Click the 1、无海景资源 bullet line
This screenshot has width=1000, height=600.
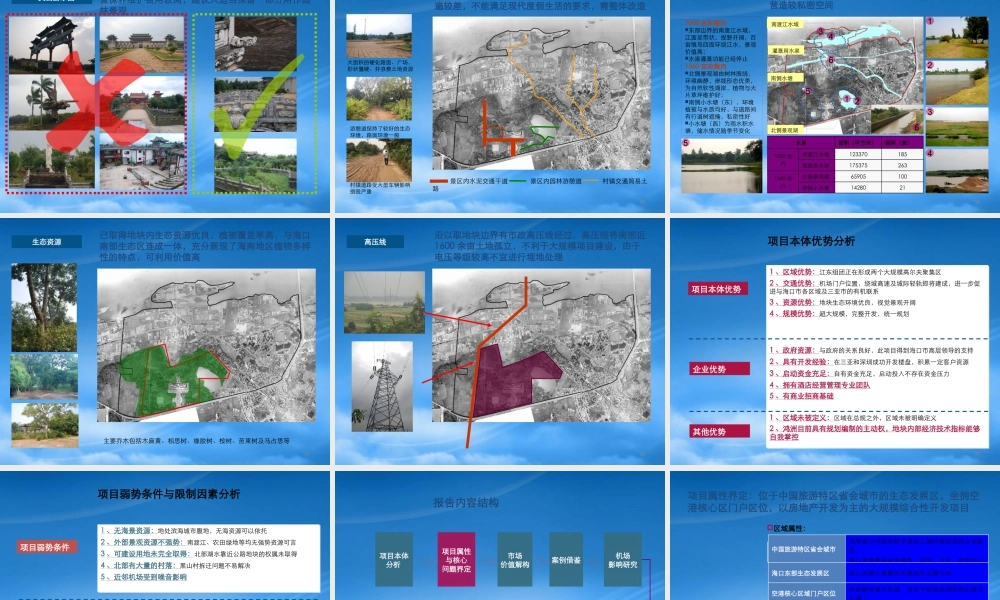point(184,530)
